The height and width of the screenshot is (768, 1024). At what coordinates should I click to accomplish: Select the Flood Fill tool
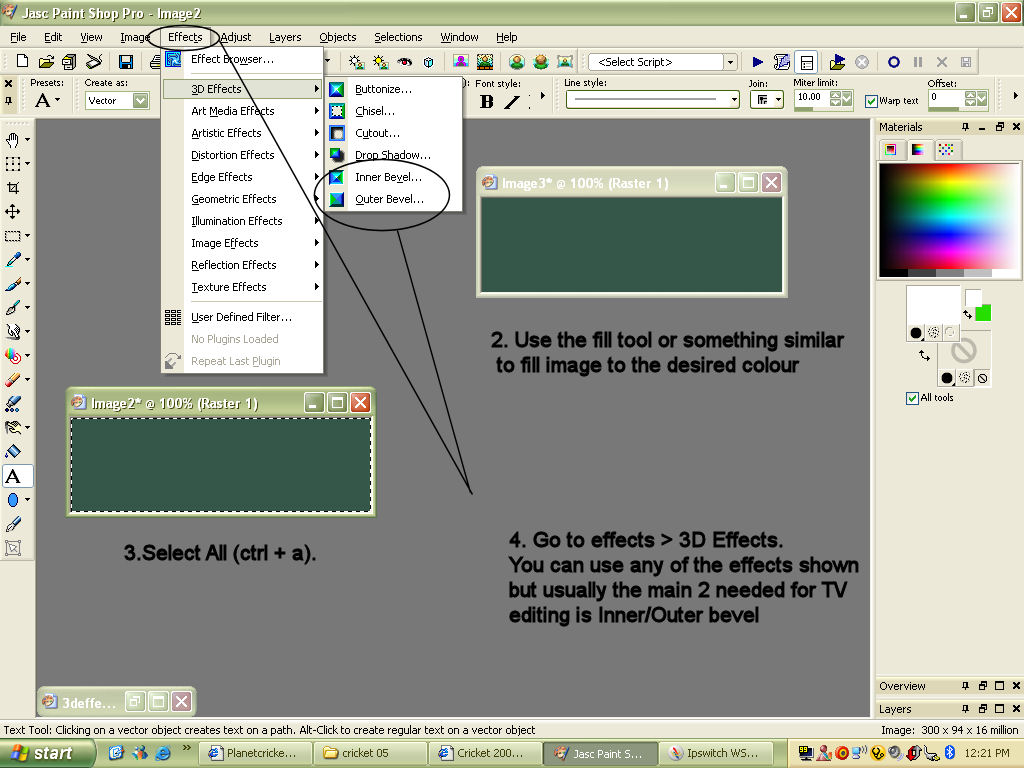pos(13,451)
